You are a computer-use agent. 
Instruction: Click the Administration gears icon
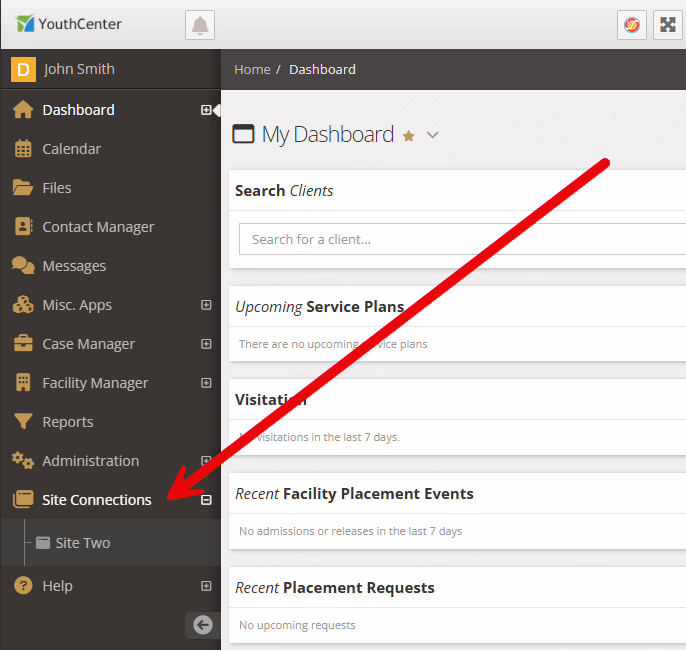(x=23, y=461)
